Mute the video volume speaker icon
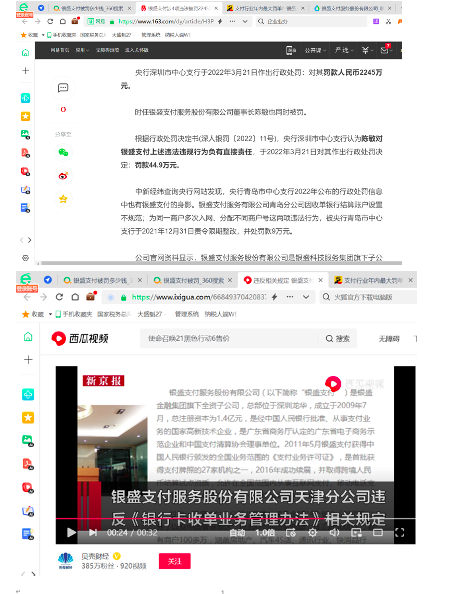Viewport: 451px width, 594px height. [x=334, y=532]
